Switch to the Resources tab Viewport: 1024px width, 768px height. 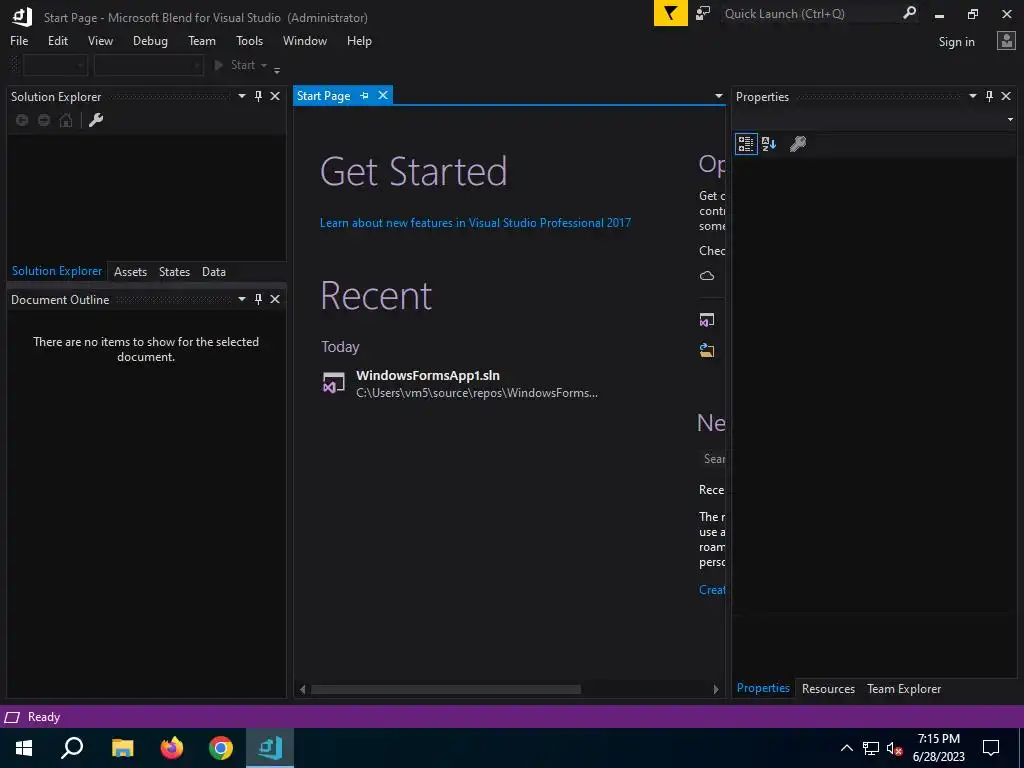click(828, 689)
